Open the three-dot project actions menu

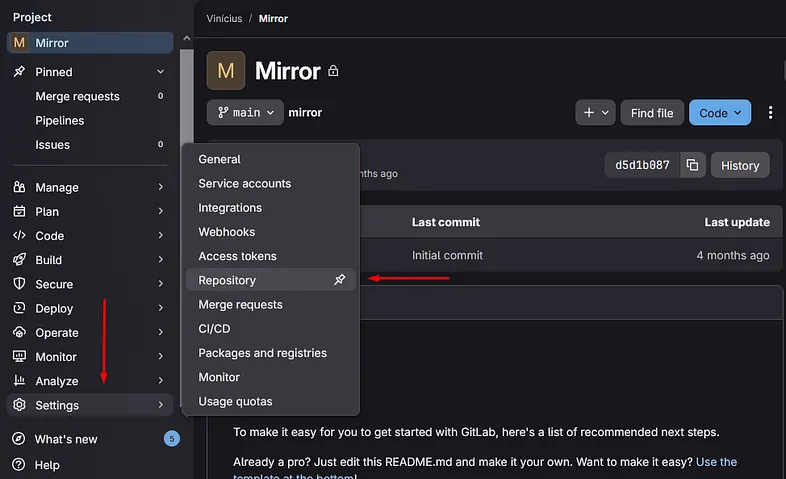pyautogui.click(x=770, y=113)
